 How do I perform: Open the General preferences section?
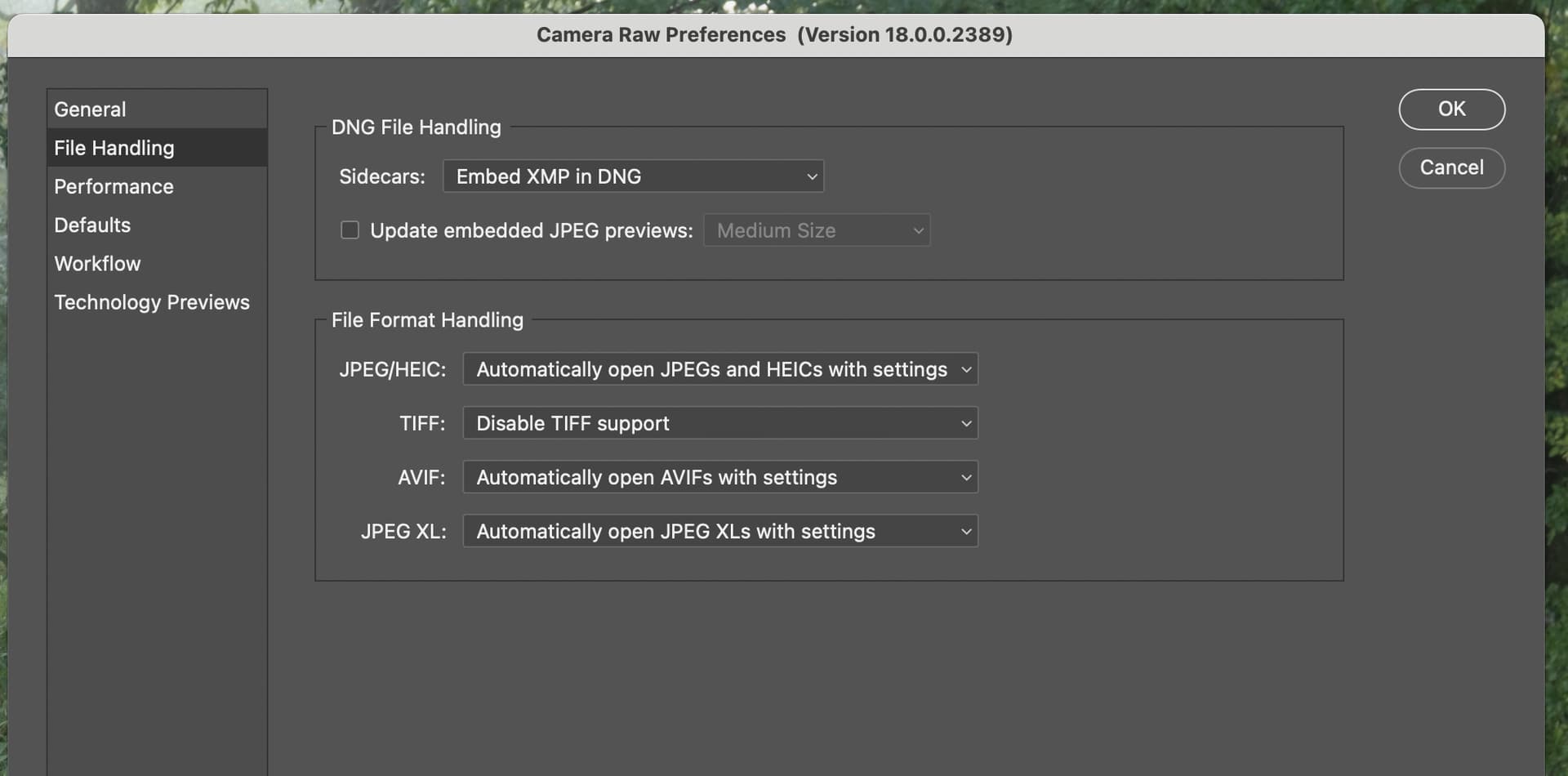click(90, 109)
